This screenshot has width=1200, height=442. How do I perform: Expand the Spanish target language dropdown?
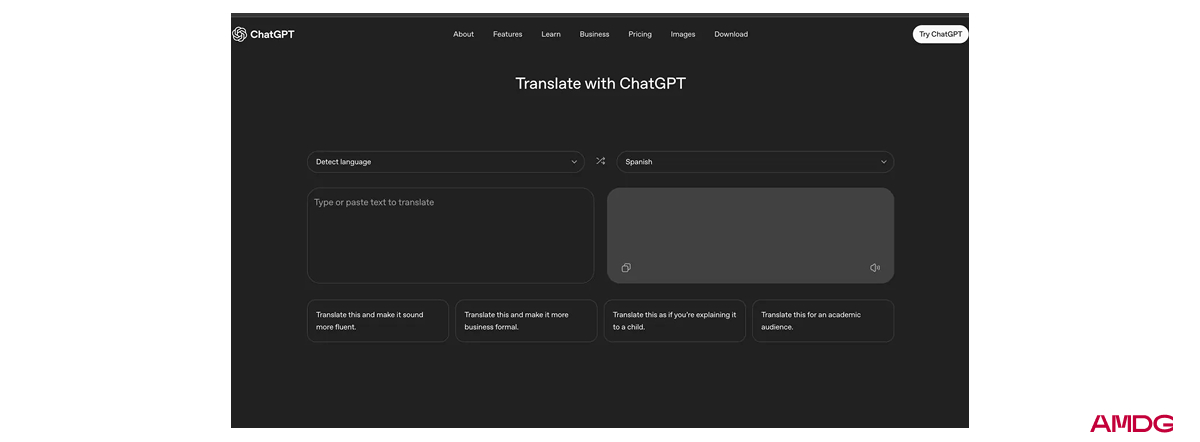point(755,162)
